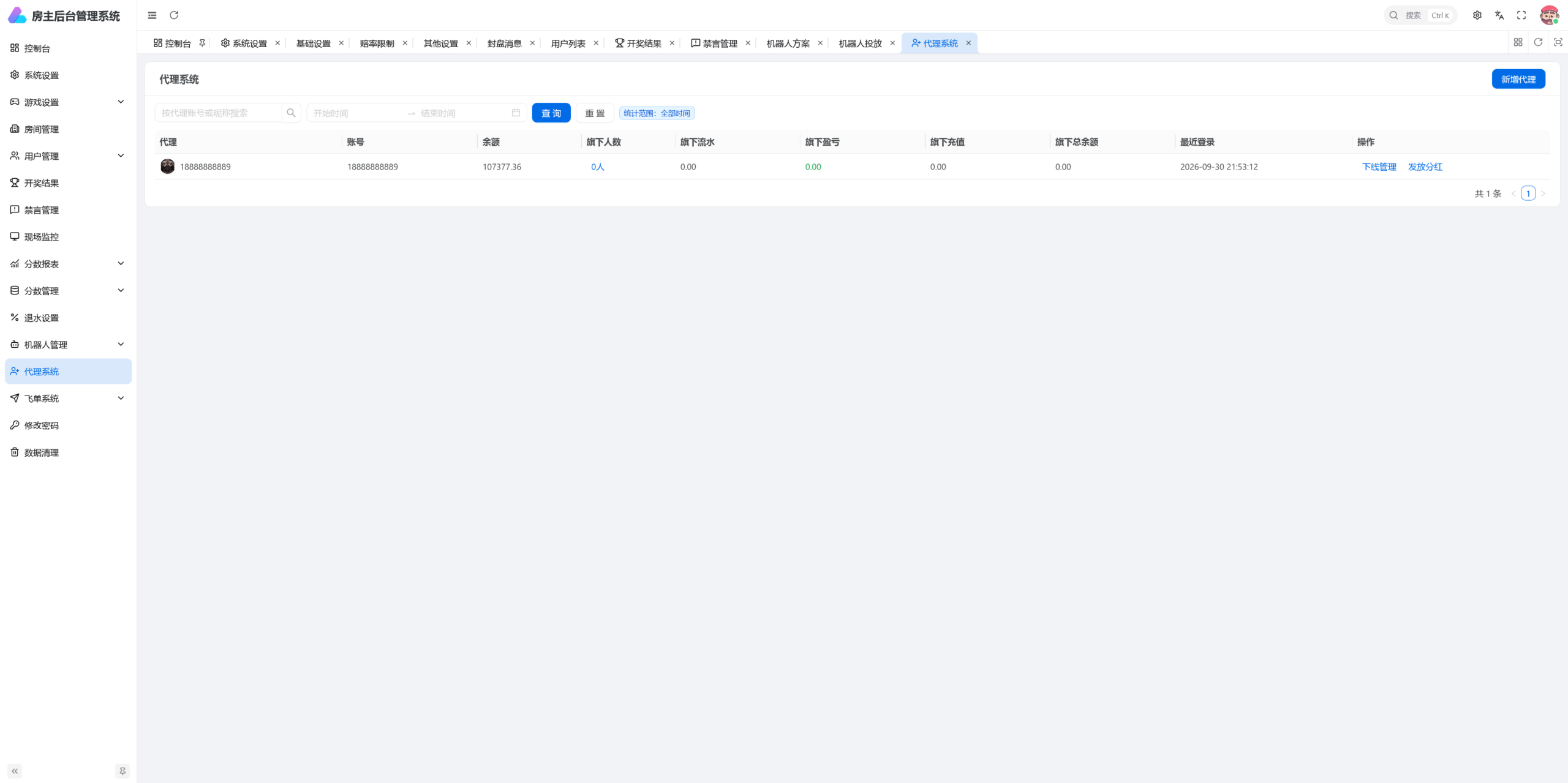Click the tab grid icon at tab bar right

tap(1518, 42)
